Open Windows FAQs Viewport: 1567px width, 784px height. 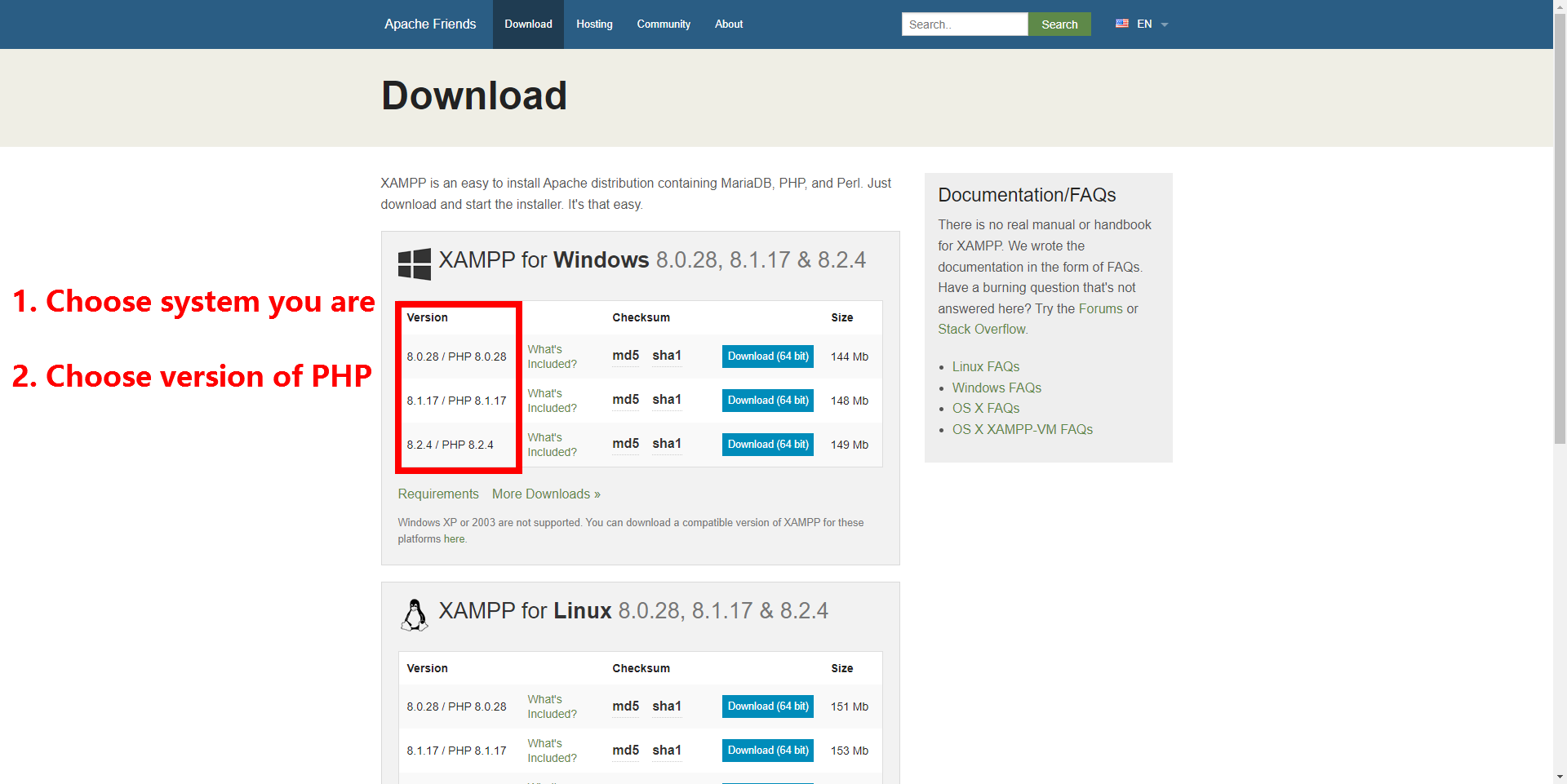tap(997, 388)
